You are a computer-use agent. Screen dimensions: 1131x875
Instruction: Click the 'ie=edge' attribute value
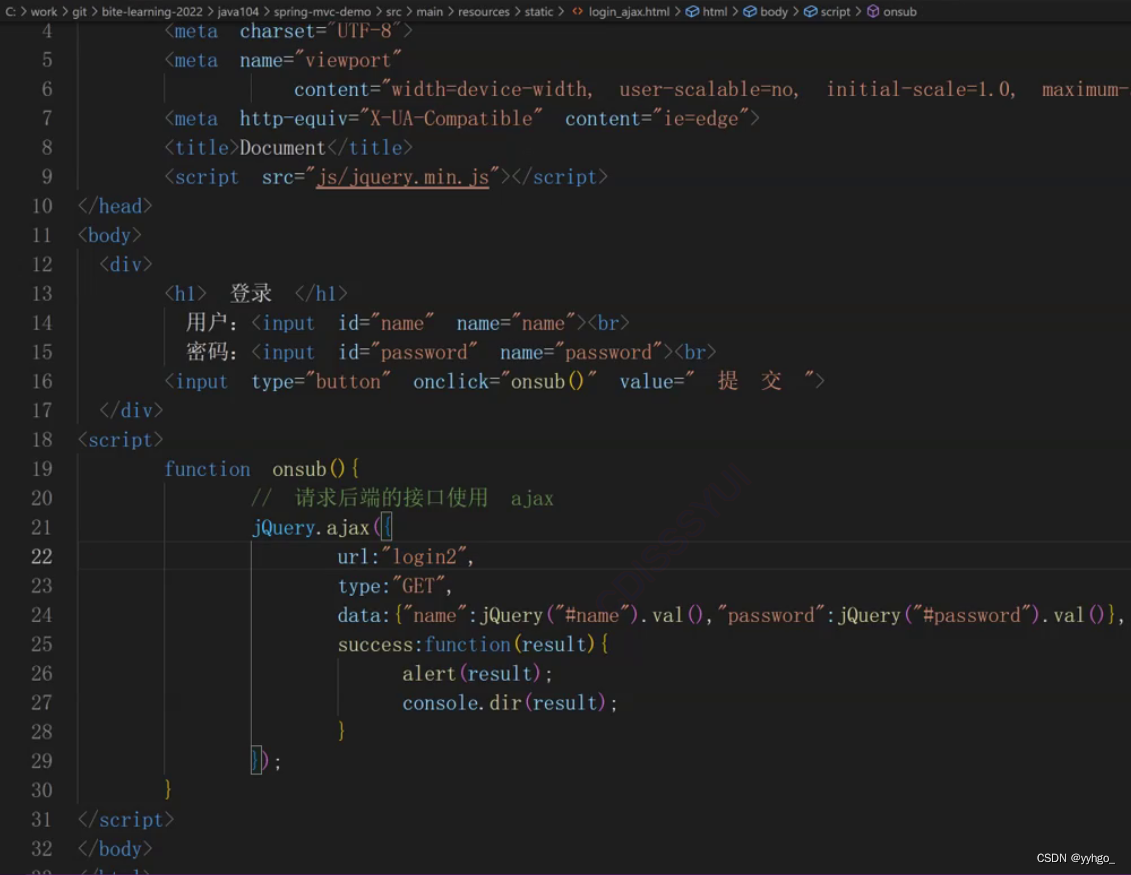(x=701, y=118)
